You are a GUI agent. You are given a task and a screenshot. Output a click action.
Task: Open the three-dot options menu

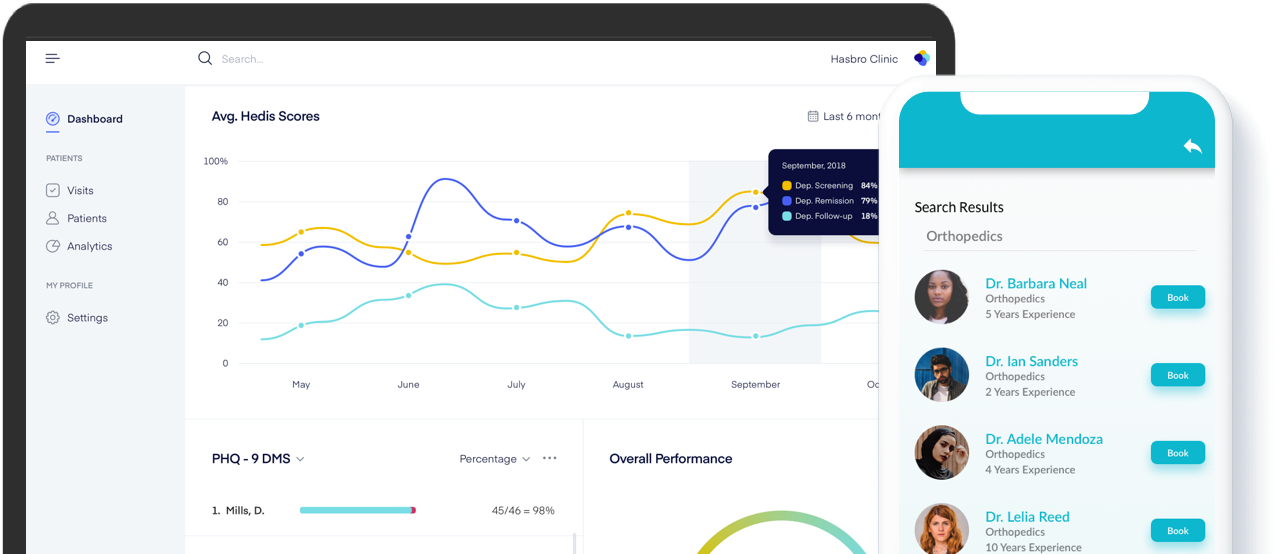pos(550,458)
